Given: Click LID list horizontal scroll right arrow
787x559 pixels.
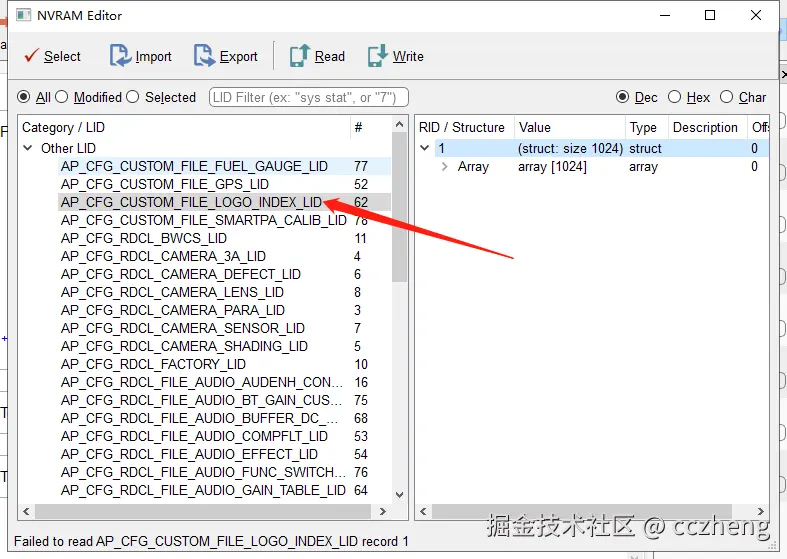Looking at the screenshot, I should [383, 512].
